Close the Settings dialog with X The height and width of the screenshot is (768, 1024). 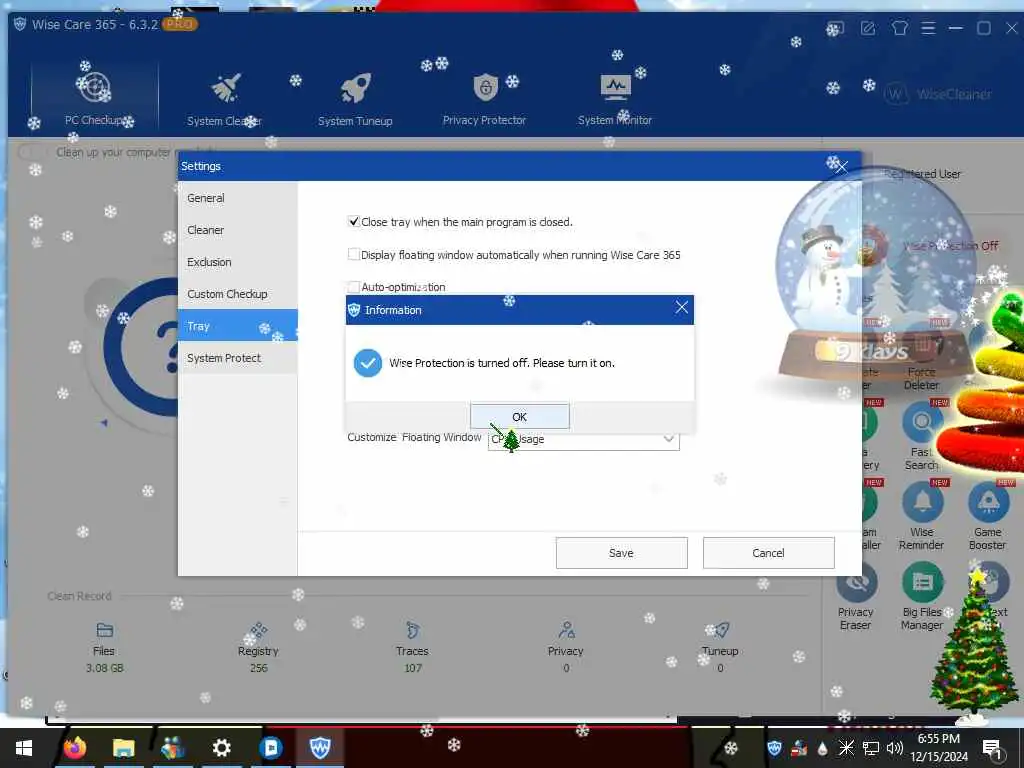(x=842, y=167)
